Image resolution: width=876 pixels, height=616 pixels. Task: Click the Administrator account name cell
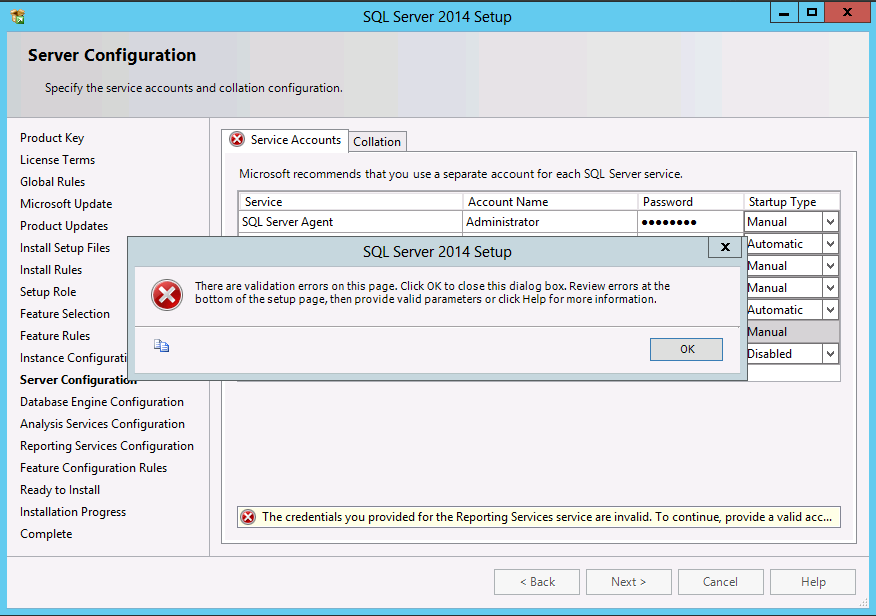(550, 222)
